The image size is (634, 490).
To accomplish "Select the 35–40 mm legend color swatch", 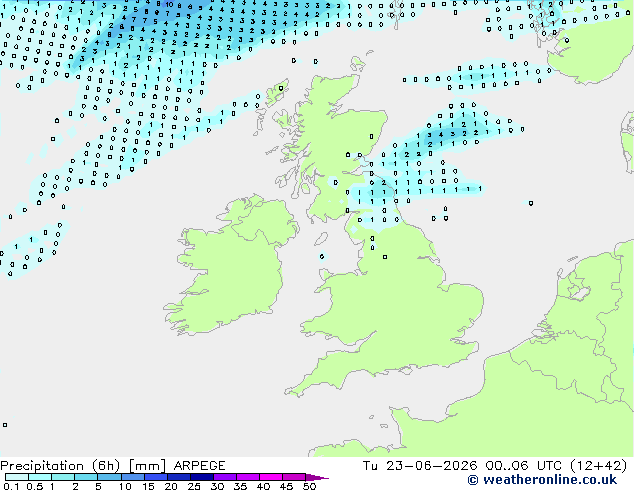I will [x=247, y=477].
